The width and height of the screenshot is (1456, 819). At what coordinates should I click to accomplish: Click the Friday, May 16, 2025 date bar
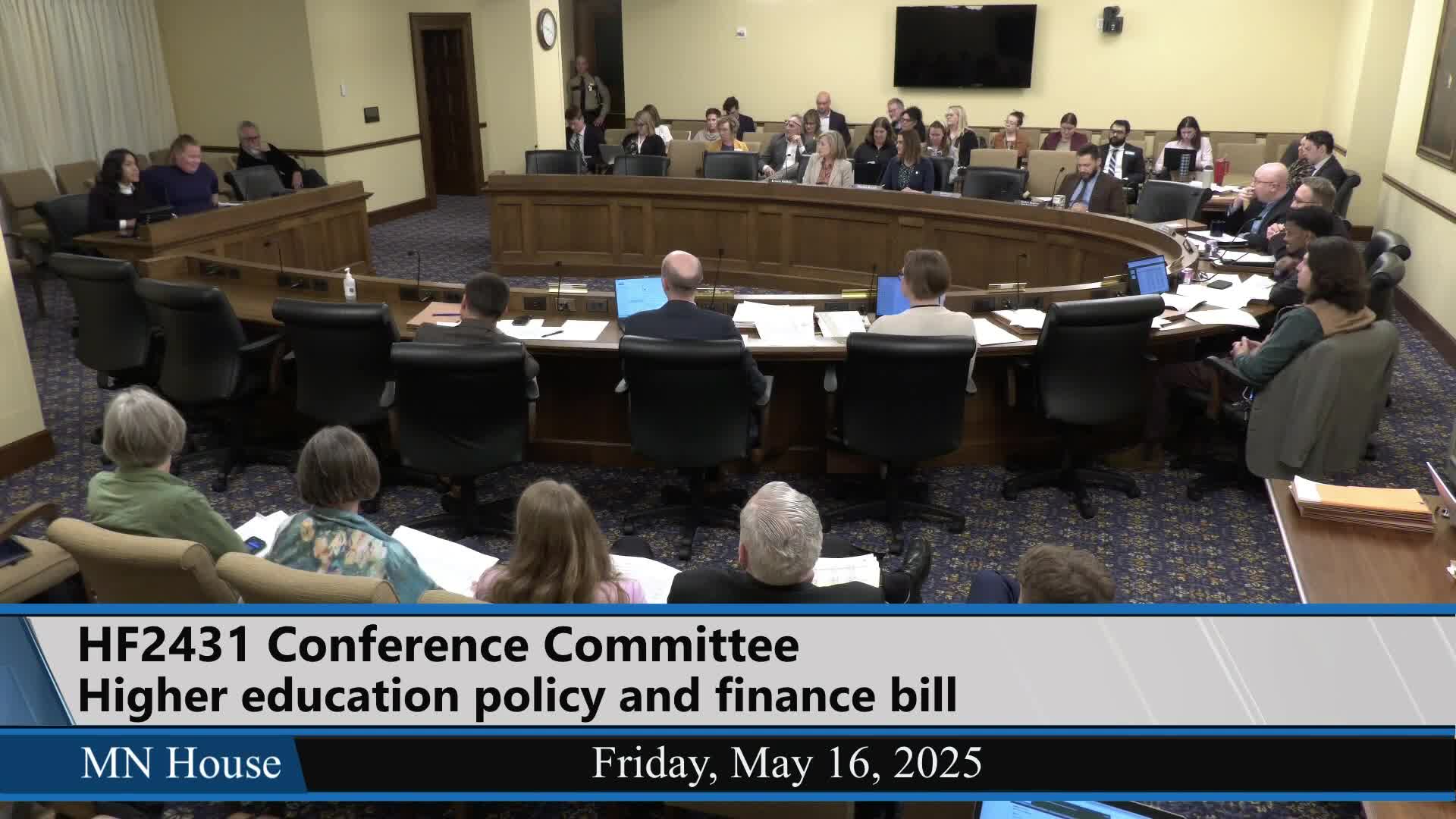coord(786,763)
